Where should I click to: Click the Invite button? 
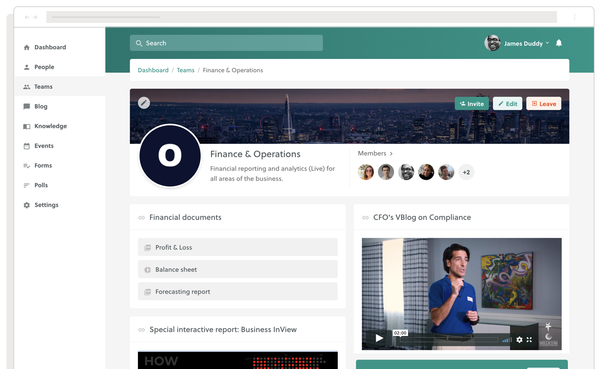pos(472,104)
